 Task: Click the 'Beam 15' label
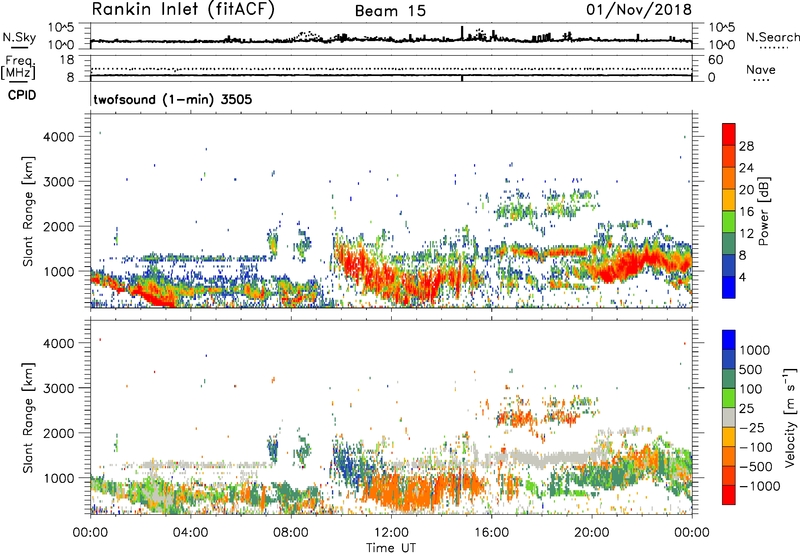pos(390,11)
